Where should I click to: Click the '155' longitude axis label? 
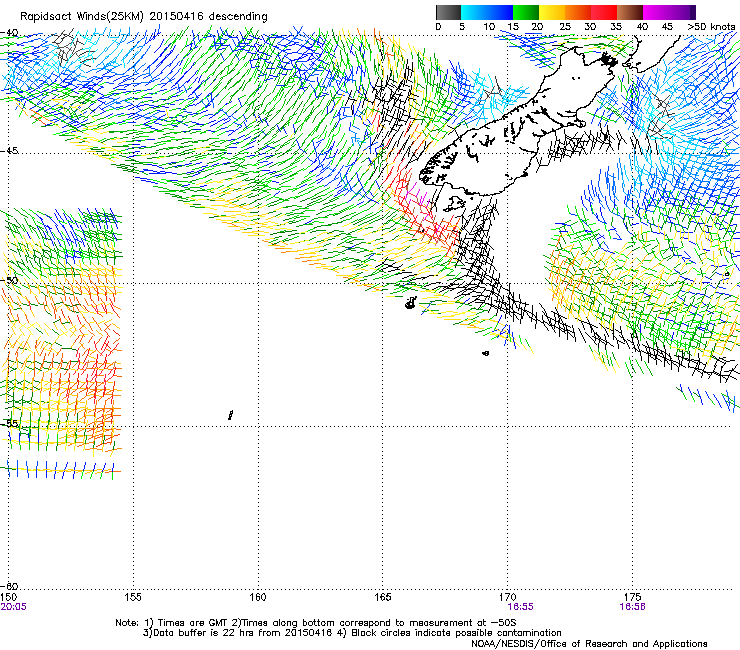pos(133,597)
